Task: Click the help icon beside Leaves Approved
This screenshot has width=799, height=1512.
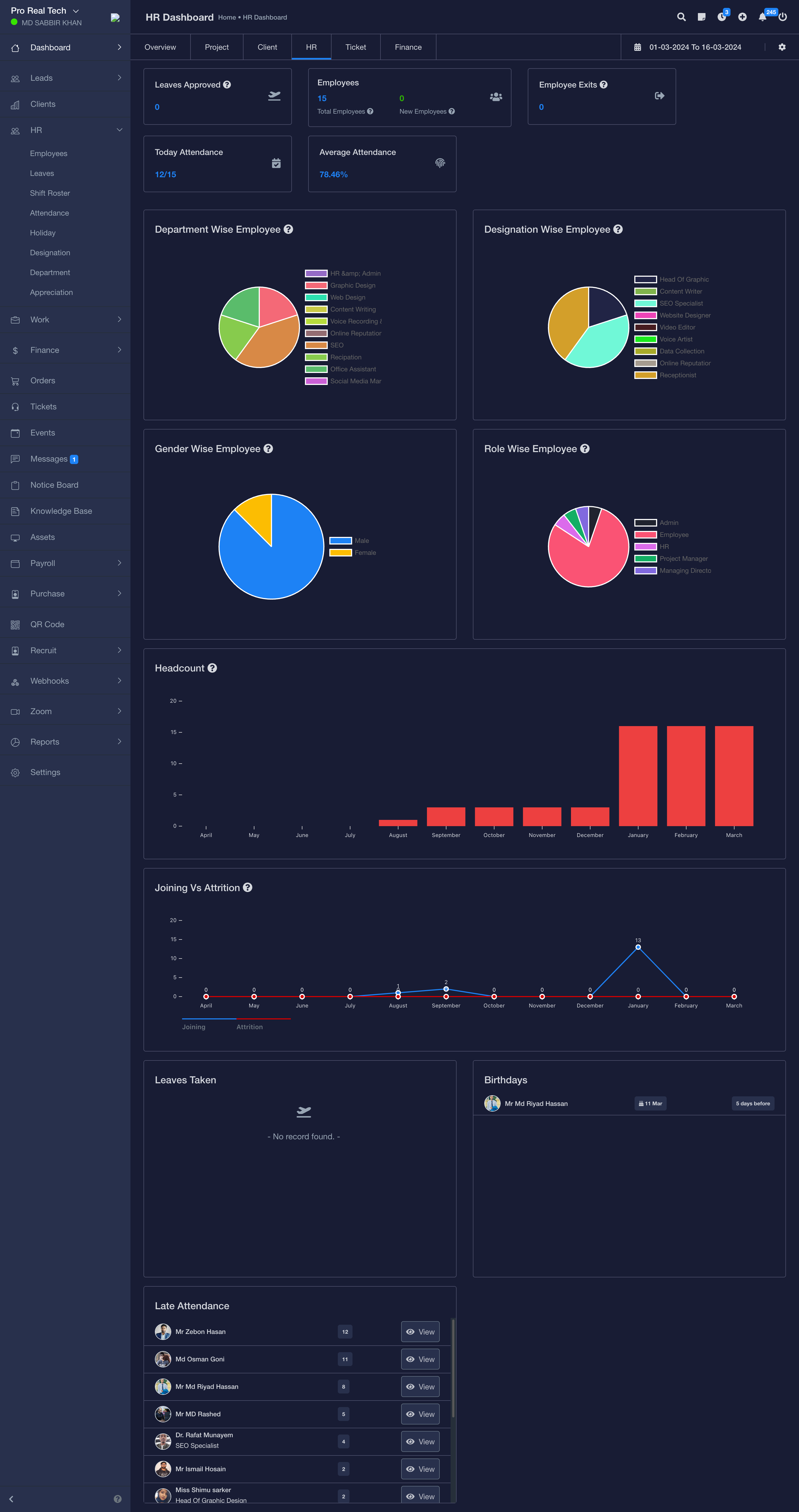Action: [227, 85]
